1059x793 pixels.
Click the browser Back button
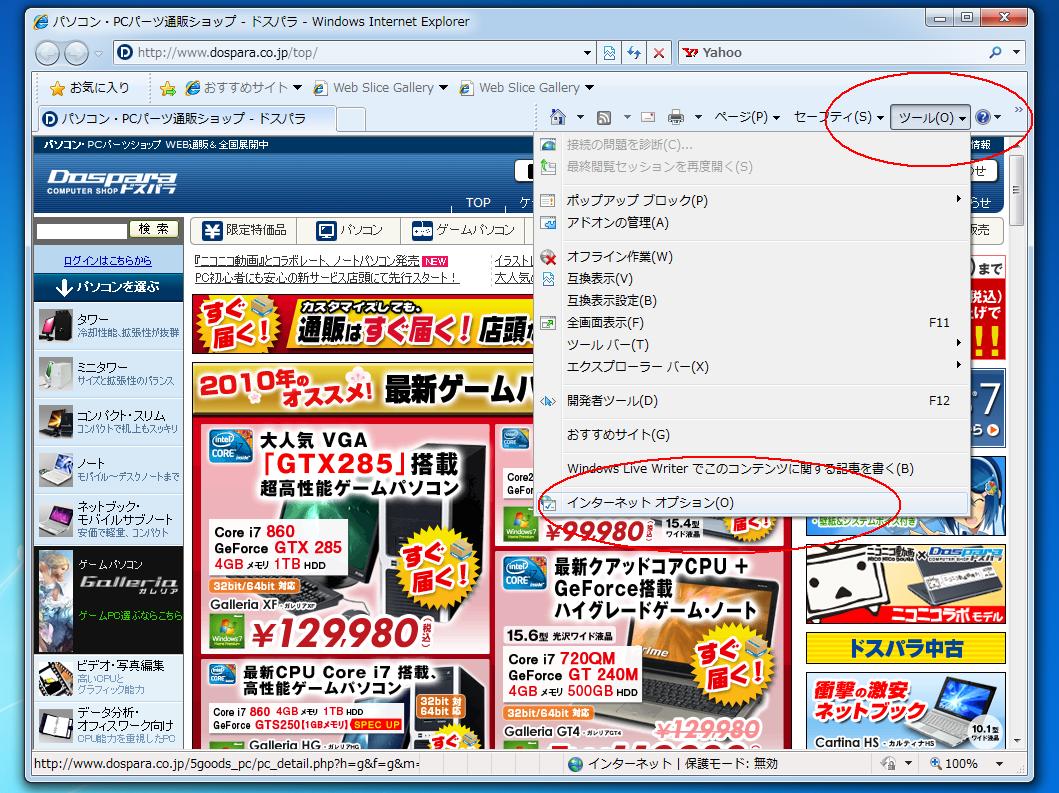(47, 53)
